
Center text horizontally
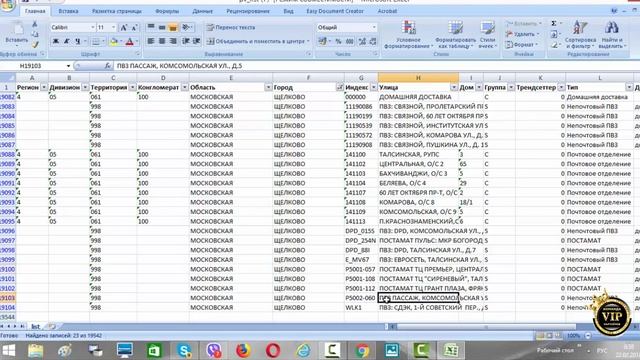point(162,41)
